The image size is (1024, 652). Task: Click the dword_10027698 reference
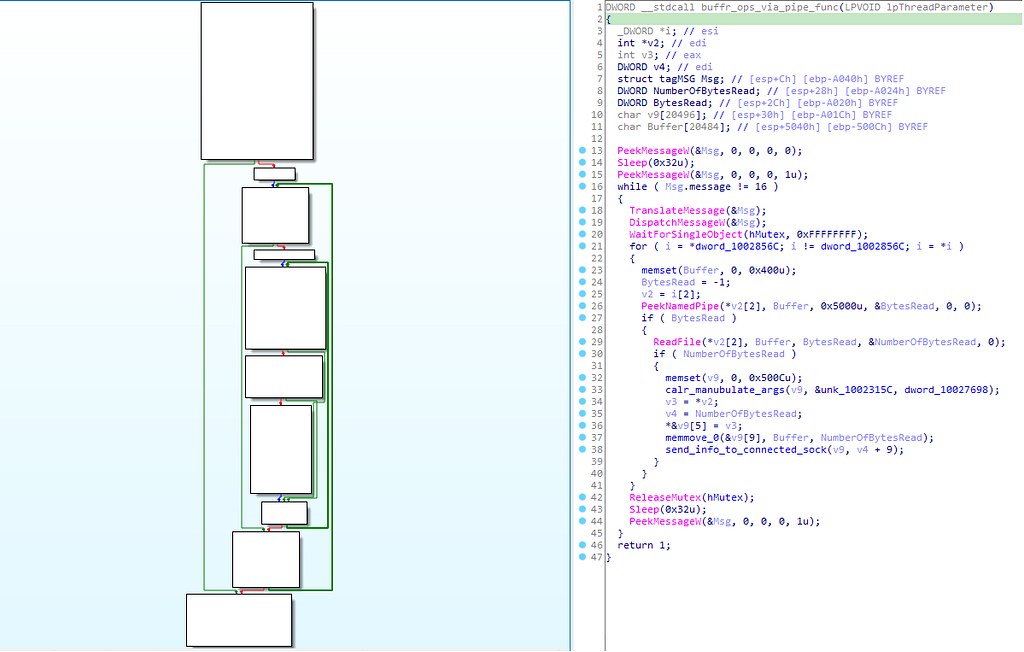tap(948, 390)
